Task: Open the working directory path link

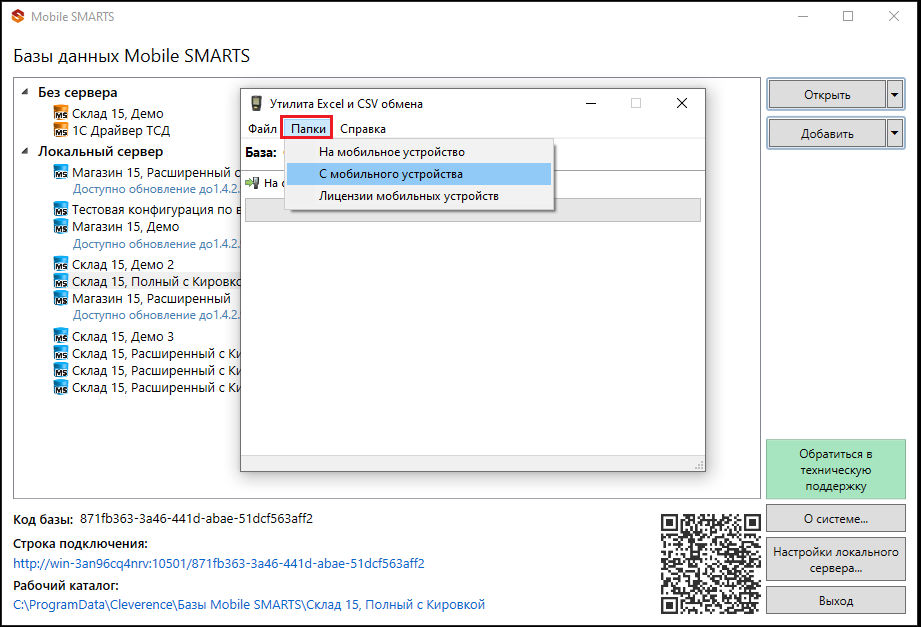Action: pyautogui.click(x=249, y=604)
